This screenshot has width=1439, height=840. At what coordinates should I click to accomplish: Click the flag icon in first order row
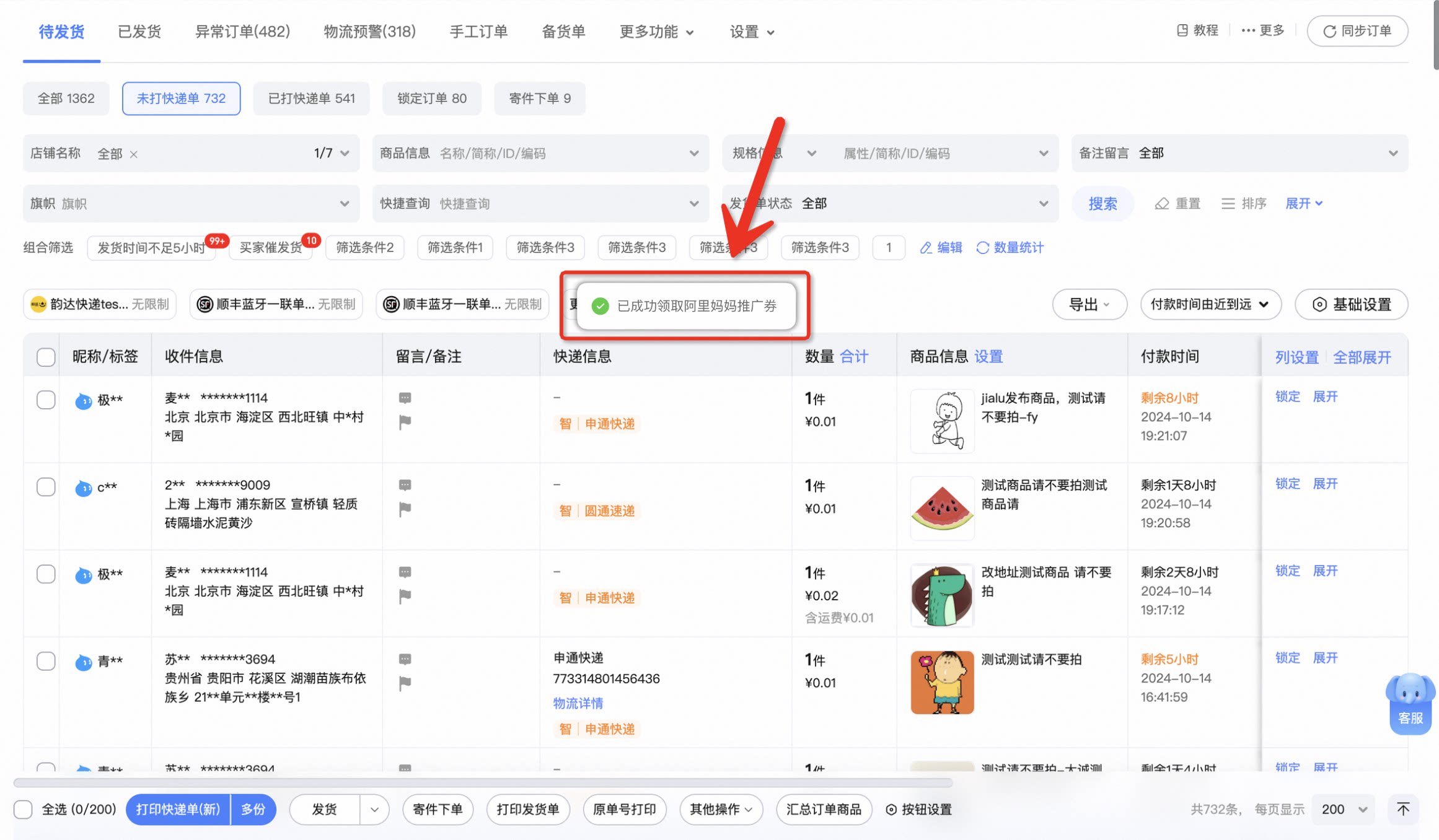click(405, 422)
